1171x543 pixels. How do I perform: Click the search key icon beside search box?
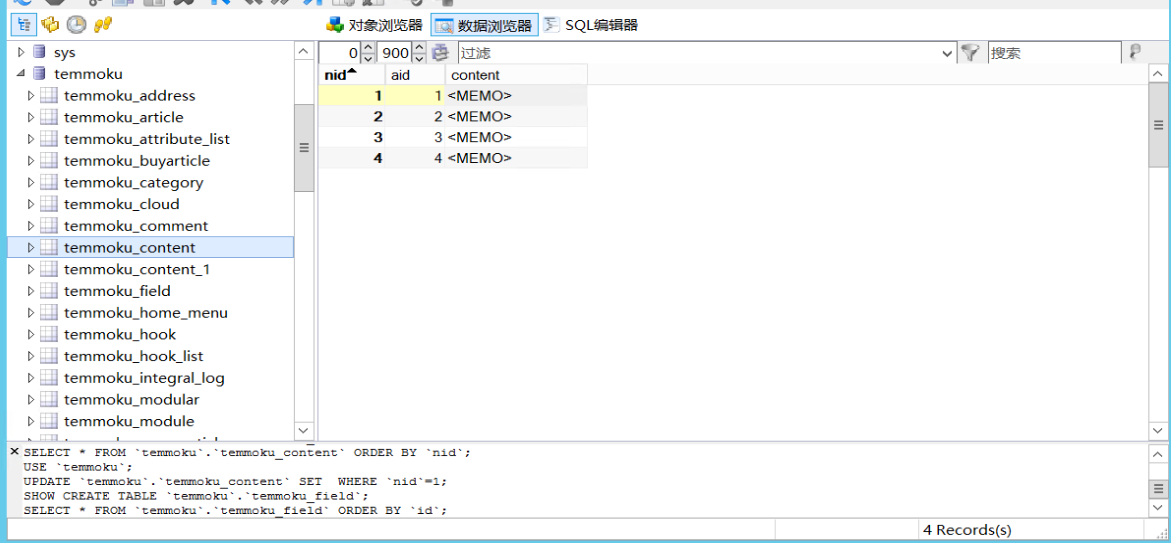[1135, 52]
